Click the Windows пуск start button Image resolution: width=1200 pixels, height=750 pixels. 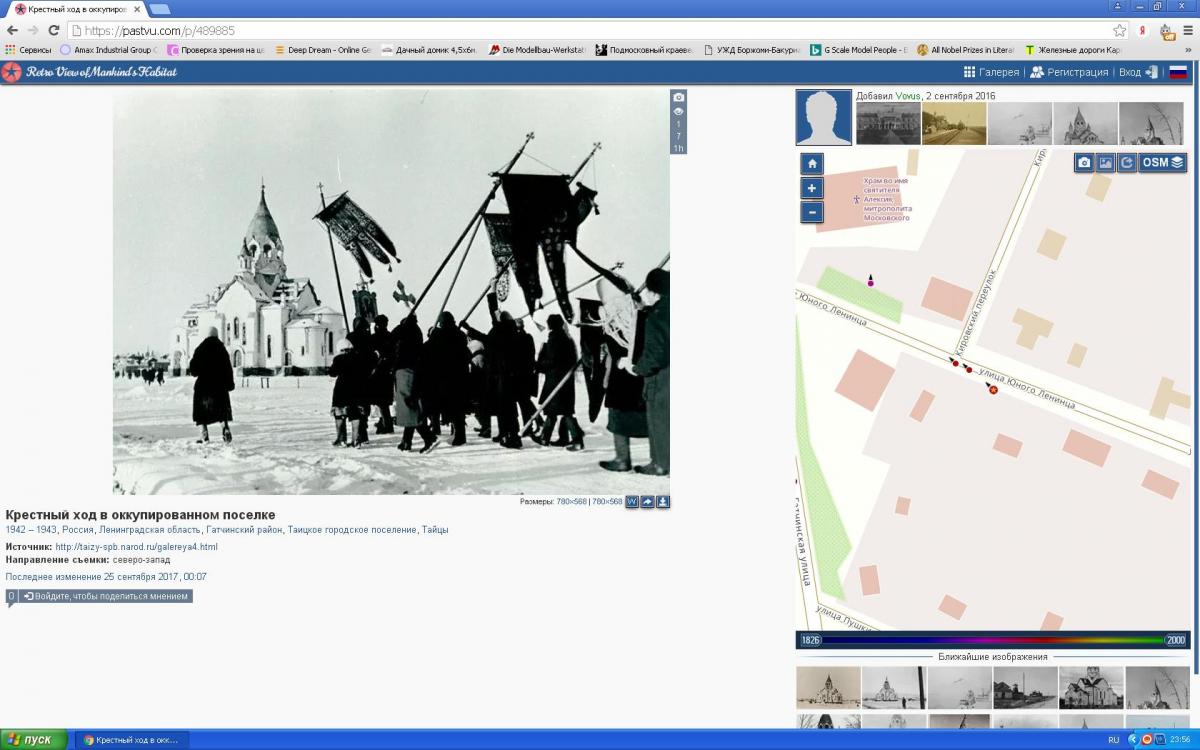click(34, 740)
